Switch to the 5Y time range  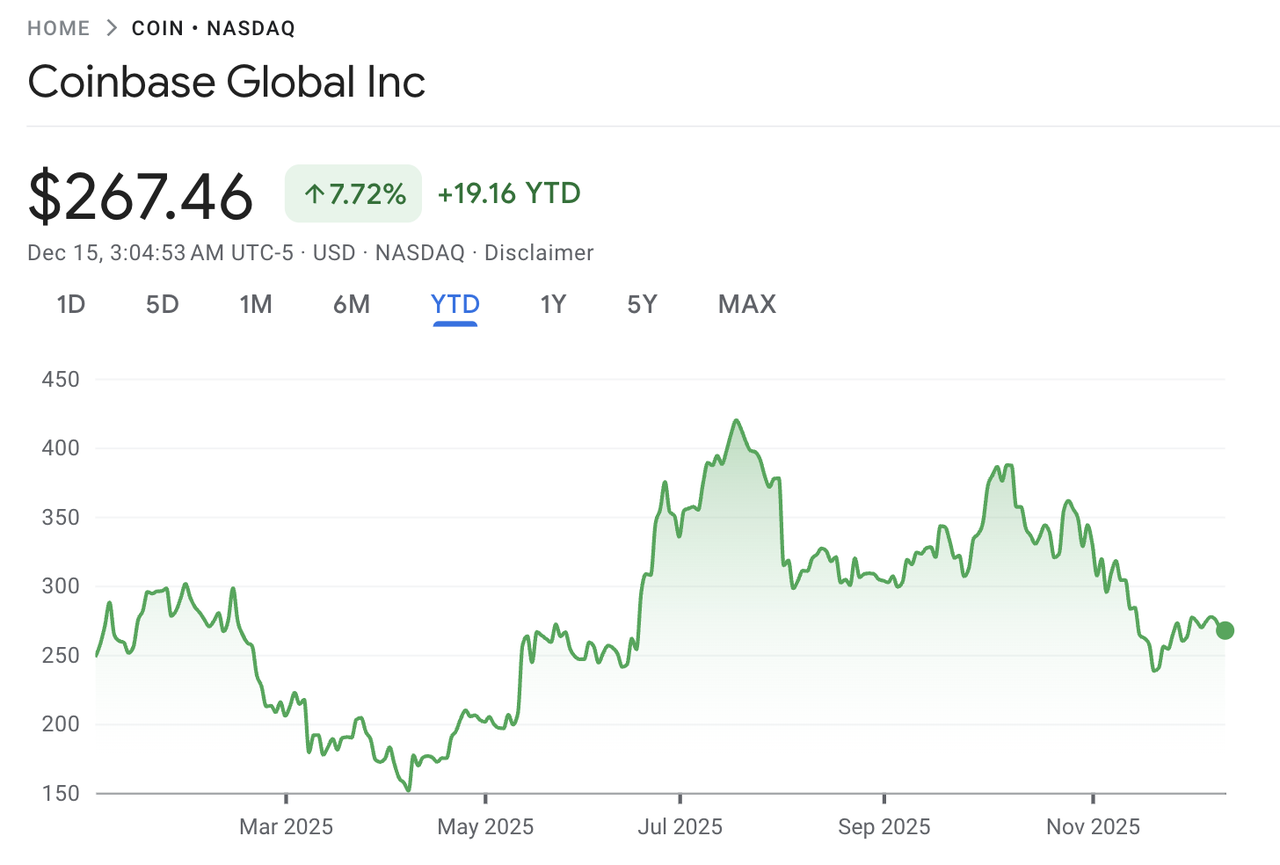pyautogui.click(x=642, y=304)
